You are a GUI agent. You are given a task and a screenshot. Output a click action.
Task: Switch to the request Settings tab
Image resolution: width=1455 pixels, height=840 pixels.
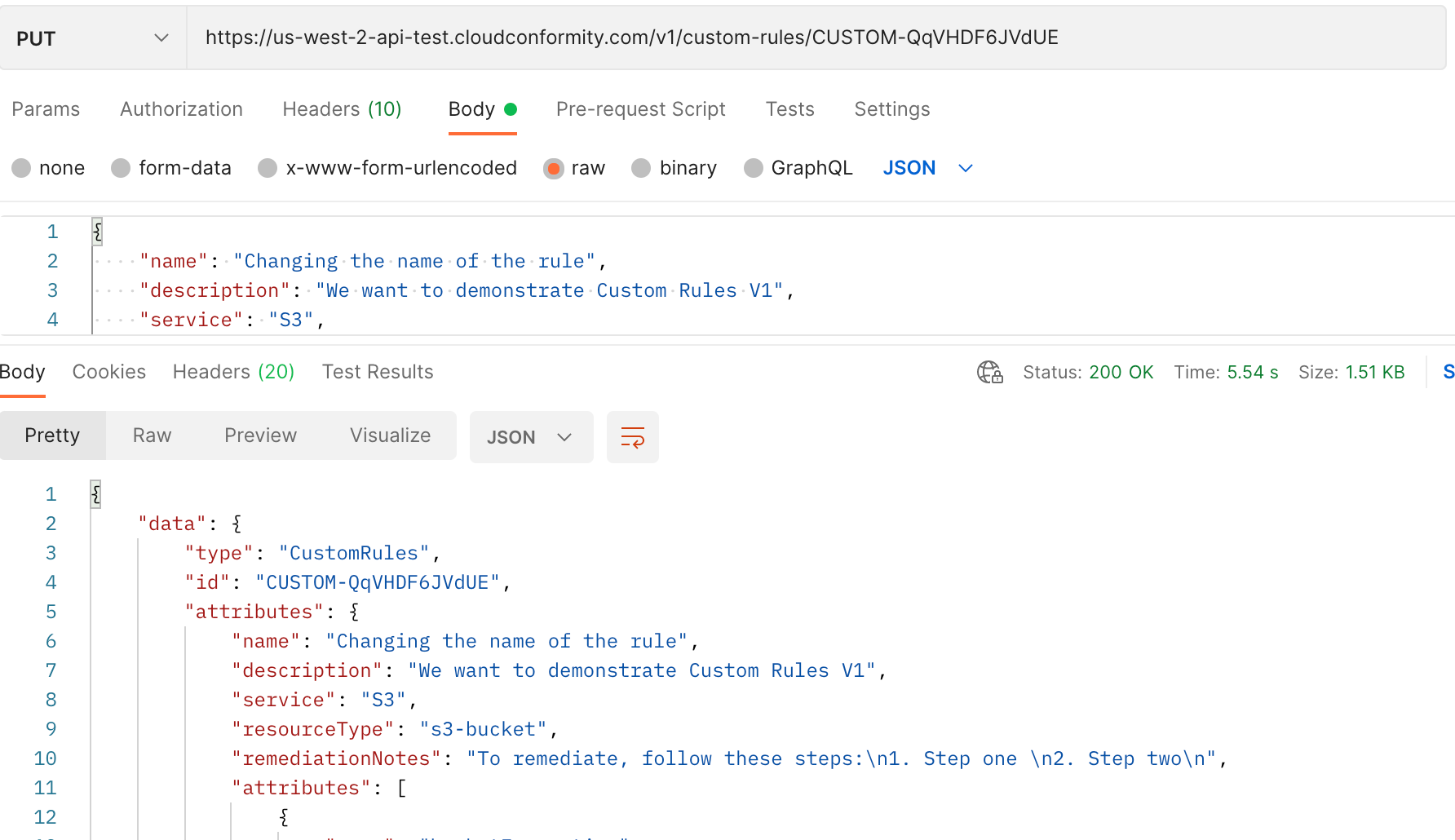(891, 109)
